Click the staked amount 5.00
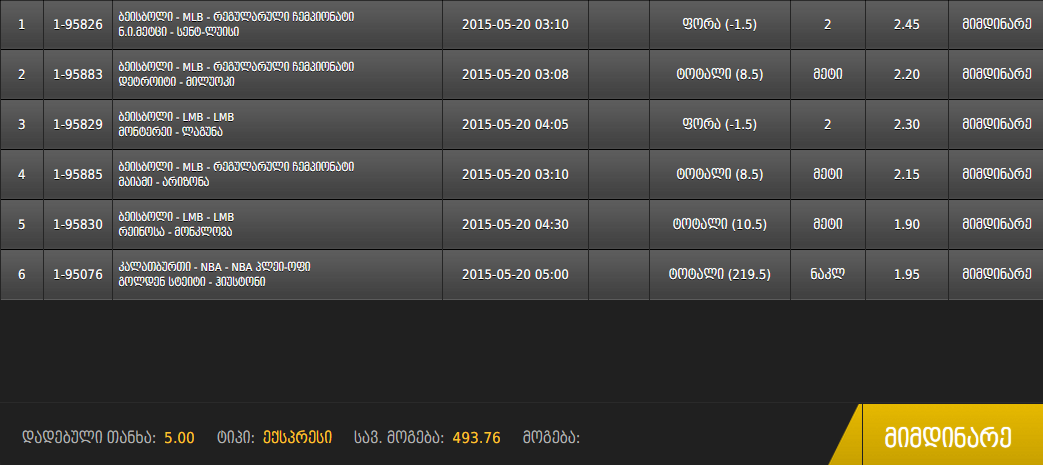 point(180,438)
